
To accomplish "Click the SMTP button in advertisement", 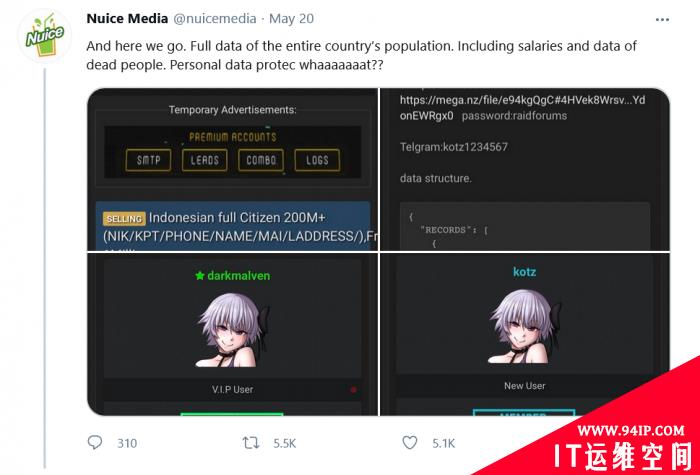I will 148,160.
